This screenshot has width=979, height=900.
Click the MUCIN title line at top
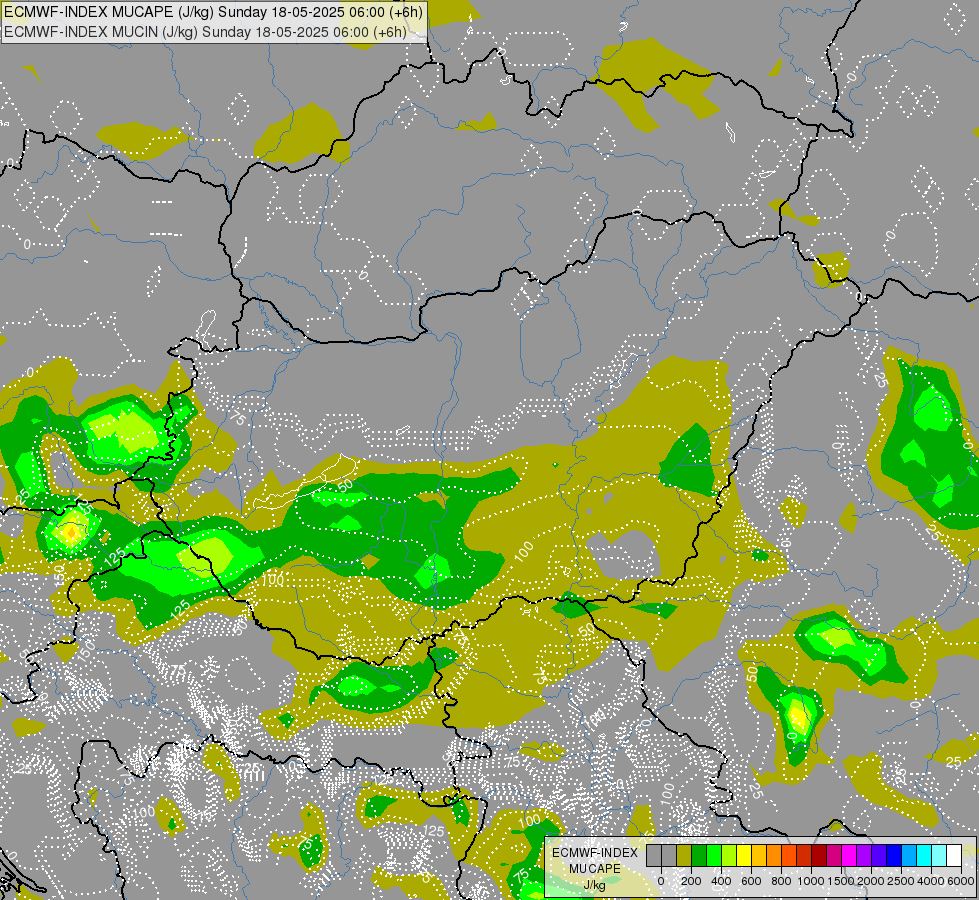205,32
